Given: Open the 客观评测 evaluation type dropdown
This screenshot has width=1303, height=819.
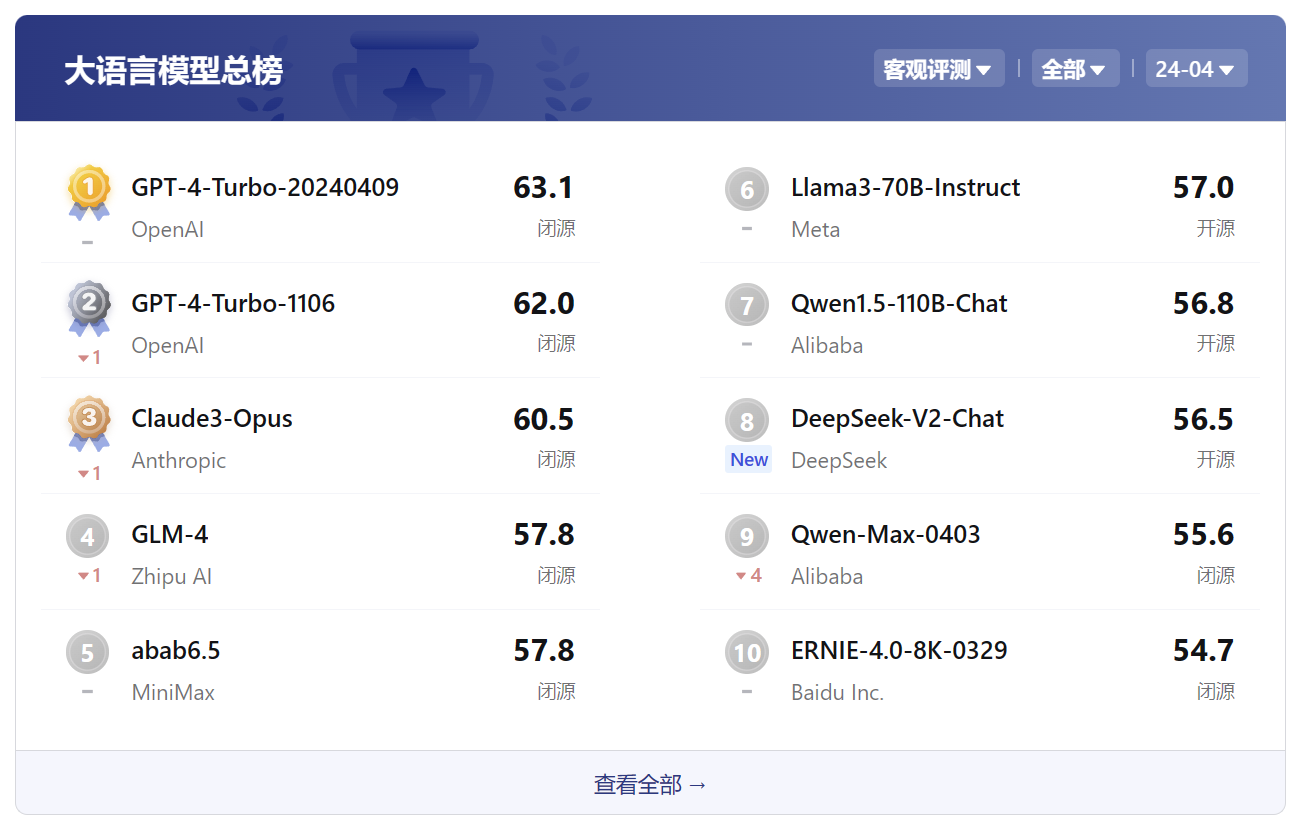Looking at the screenshot, I should [x=939, y=69].
